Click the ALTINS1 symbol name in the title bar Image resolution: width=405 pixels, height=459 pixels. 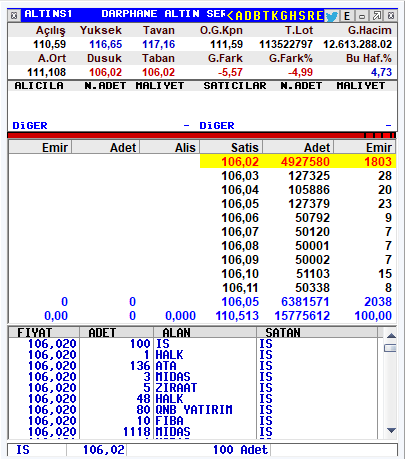[x=48, y=14]
